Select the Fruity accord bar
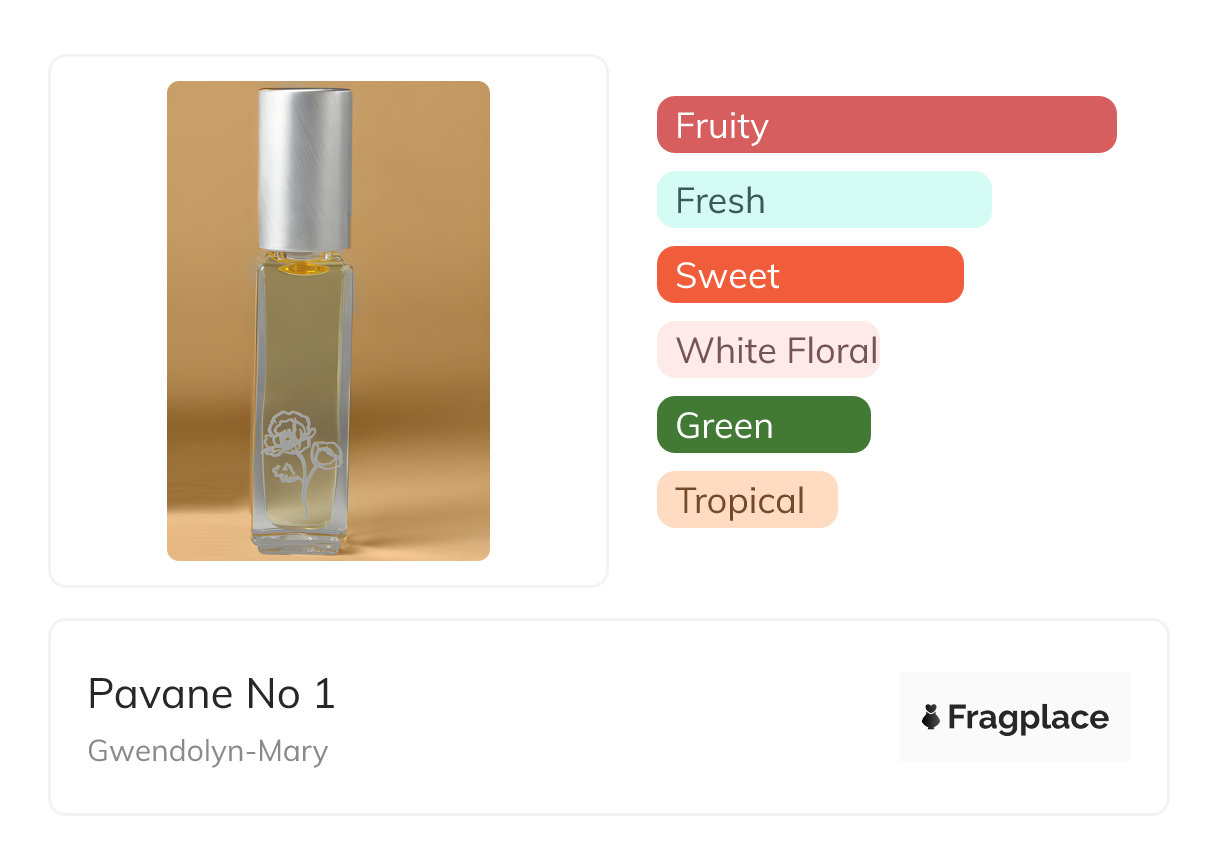This screenshot has width=1218, height=864. pos(886,125)
